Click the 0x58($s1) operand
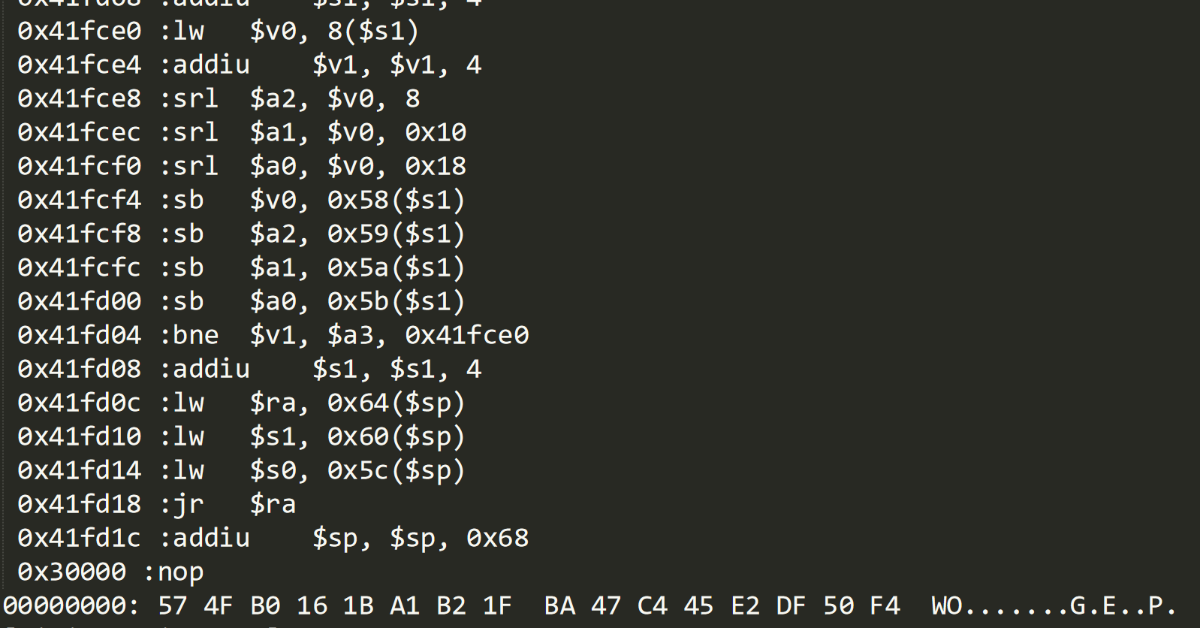The image size is (1200, 628). point(396,201)
